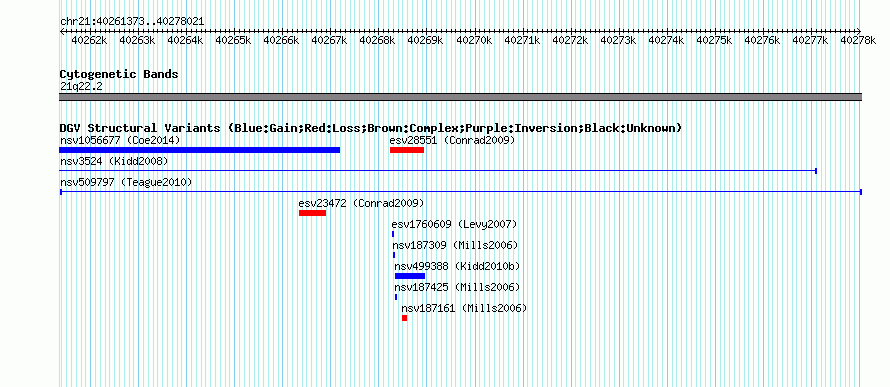Click the 40277k ruler label

click(809, 40)
